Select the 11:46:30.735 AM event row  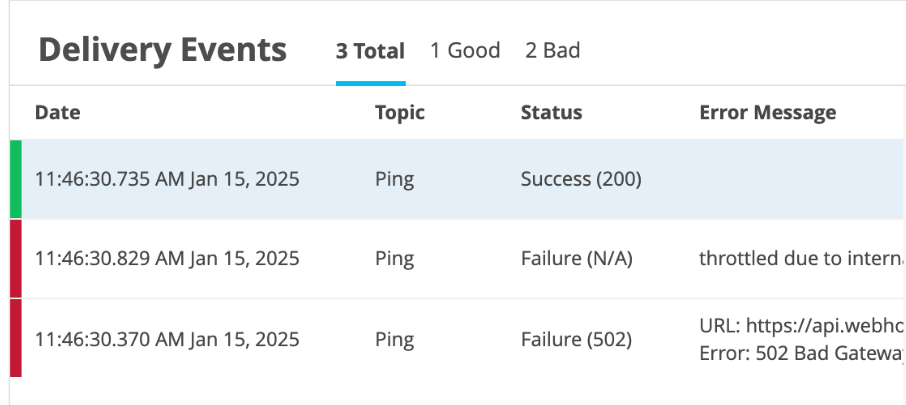(167, 180)
